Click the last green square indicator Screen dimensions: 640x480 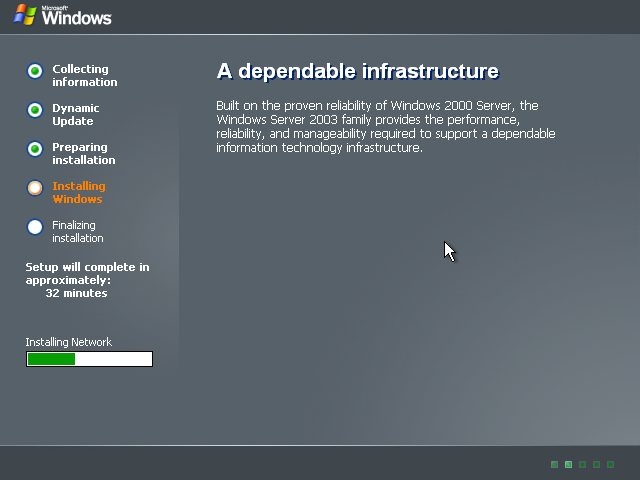(x=611, y=464)
